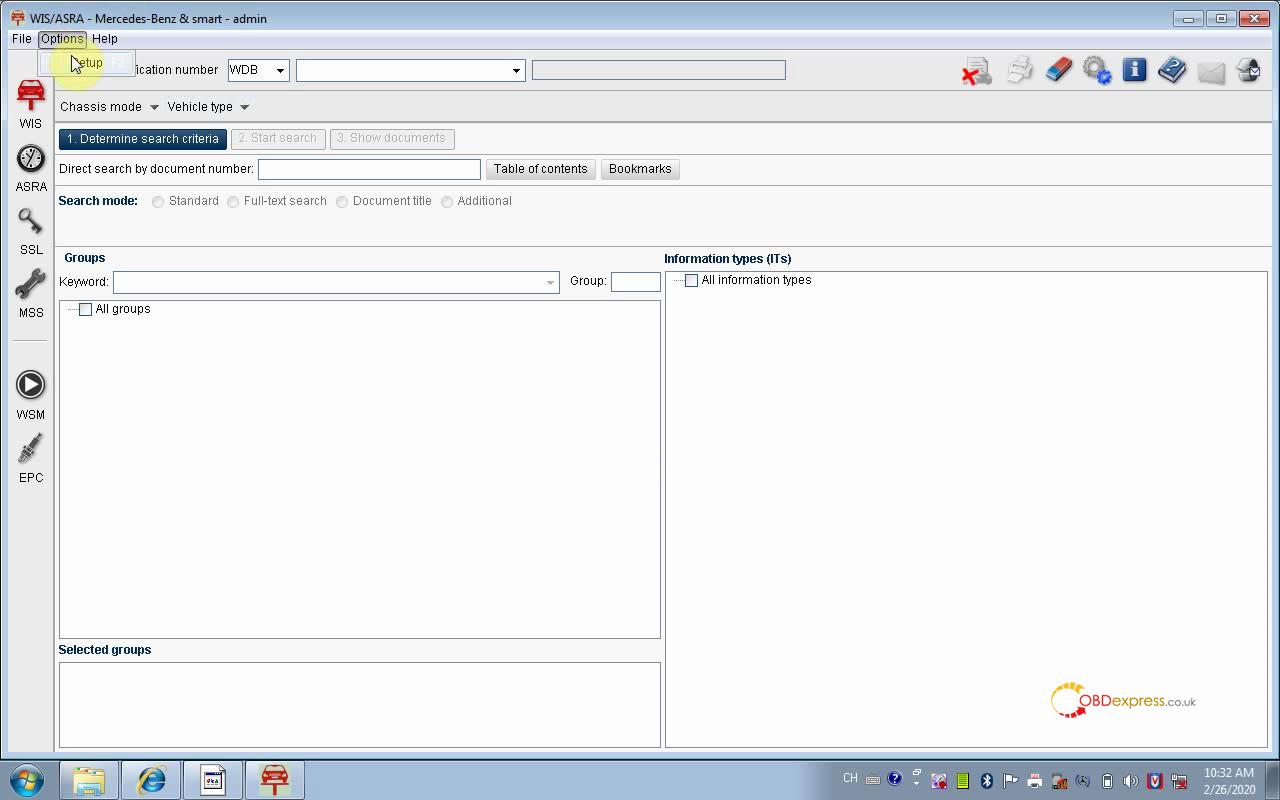Open the Help menu

105,39
